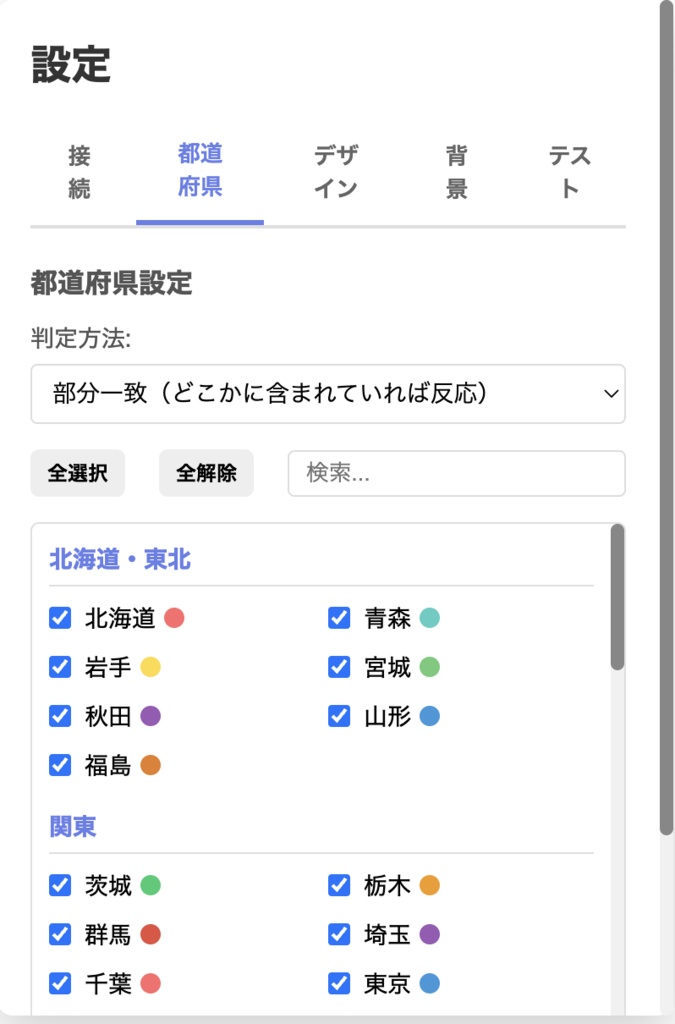Click the 検索 search field
The height and width of the screenshot is (1024, 675).
tap(456, 473)
